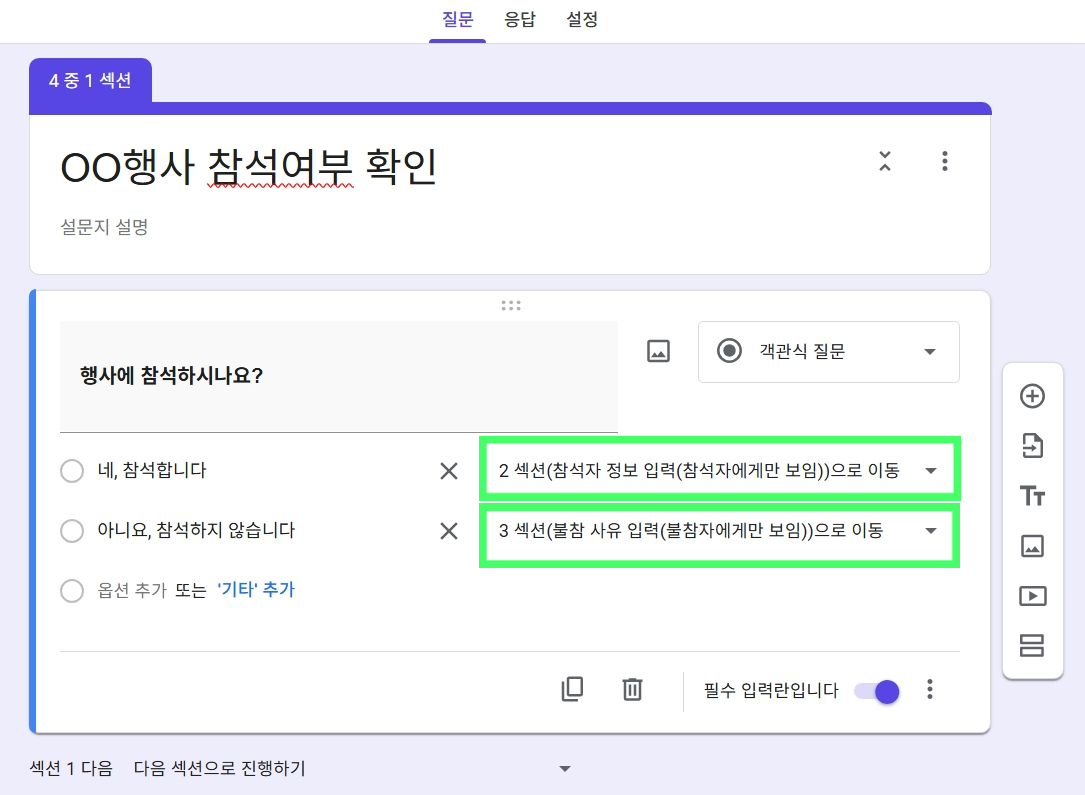Click the question field '행사에 참석하시나요?'
Viewport: 1085px width, 795px height.
338,376
